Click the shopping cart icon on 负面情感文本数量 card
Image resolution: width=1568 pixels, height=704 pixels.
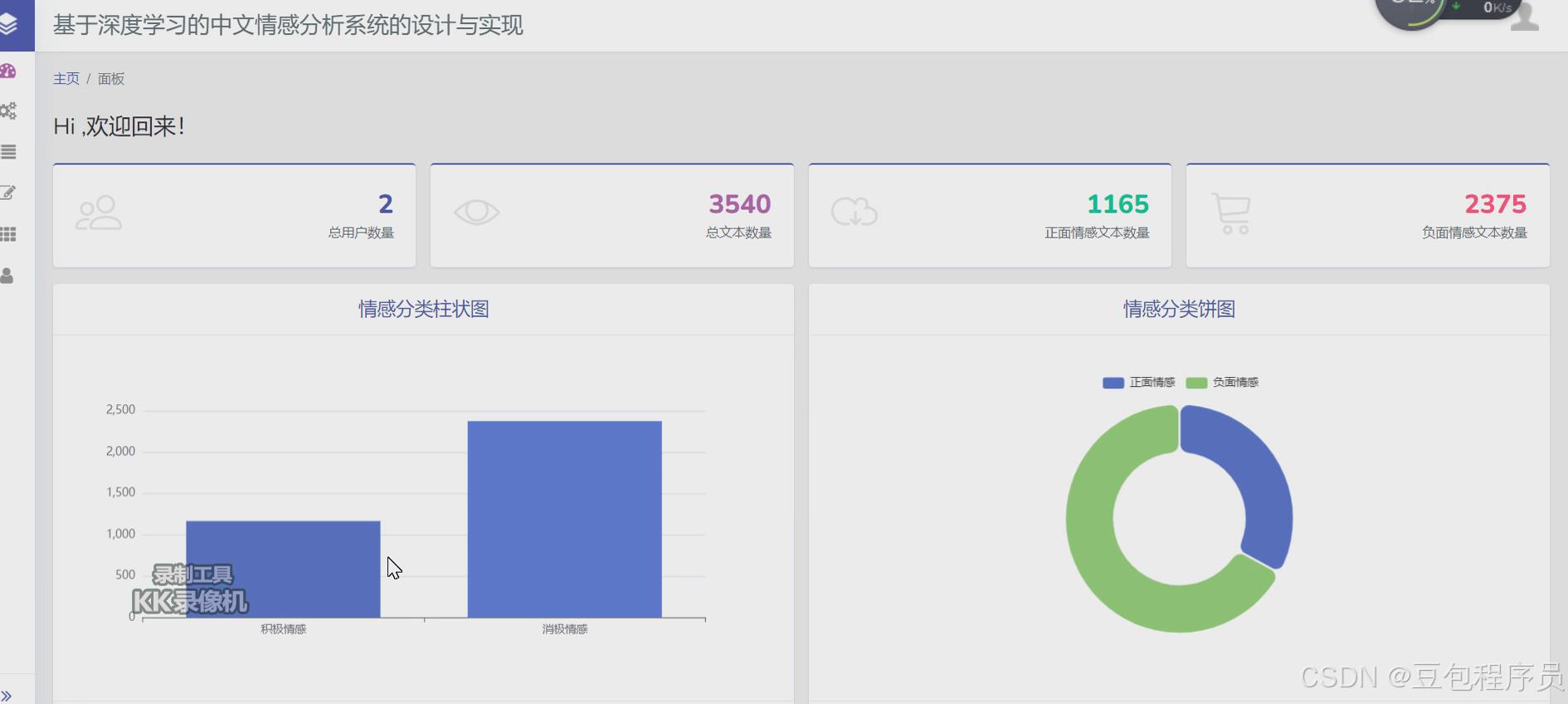1231,213
